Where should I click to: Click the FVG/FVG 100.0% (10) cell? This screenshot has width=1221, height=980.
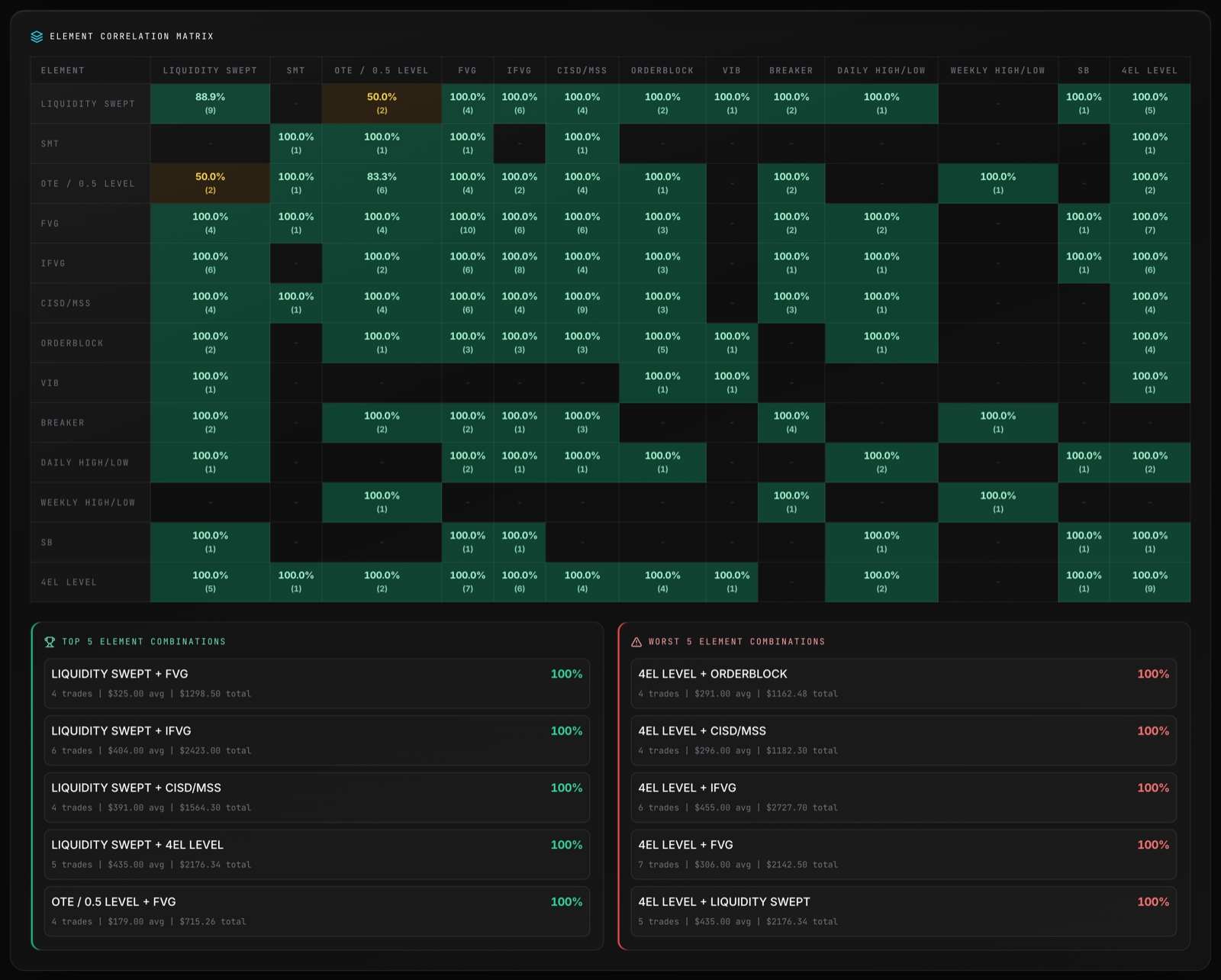pos(468,224)
